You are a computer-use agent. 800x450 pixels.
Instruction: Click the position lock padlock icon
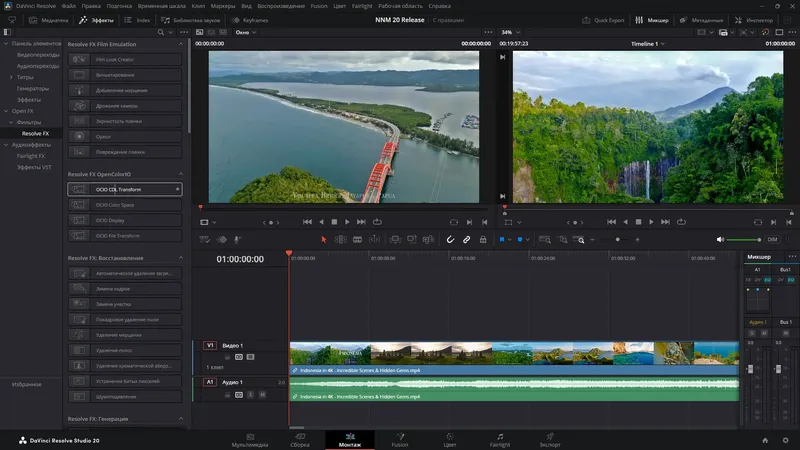click(x=484, y=239)
